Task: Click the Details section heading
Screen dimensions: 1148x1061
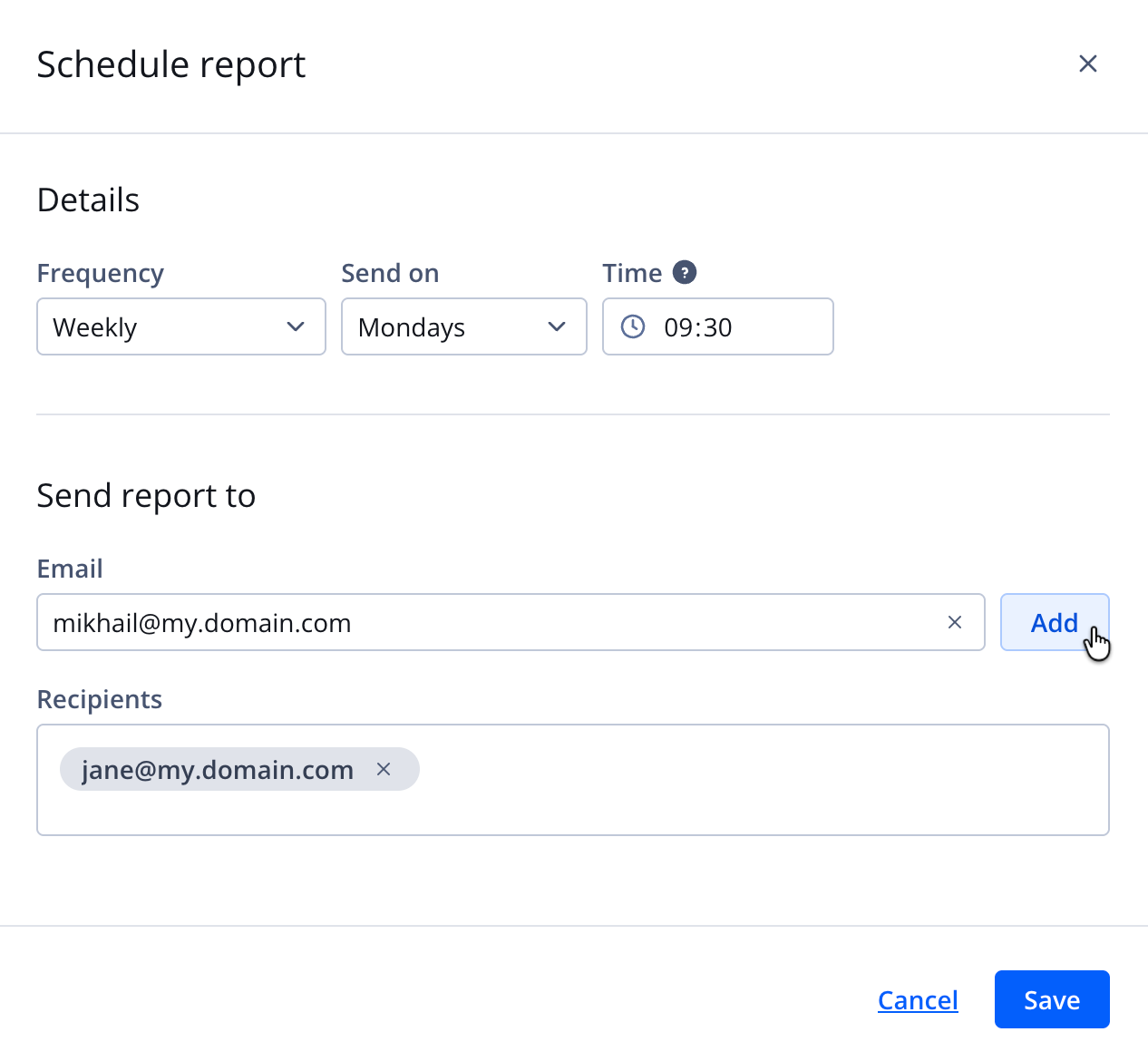Action: [x=88, y=200]
